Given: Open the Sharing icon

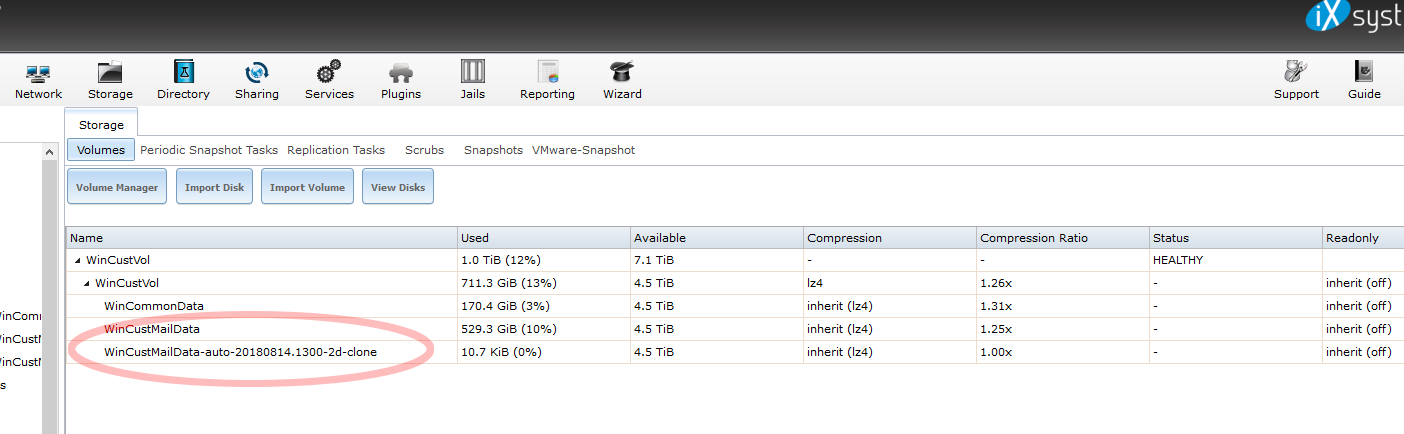Looking at the screenshot, I should (257, 73).
